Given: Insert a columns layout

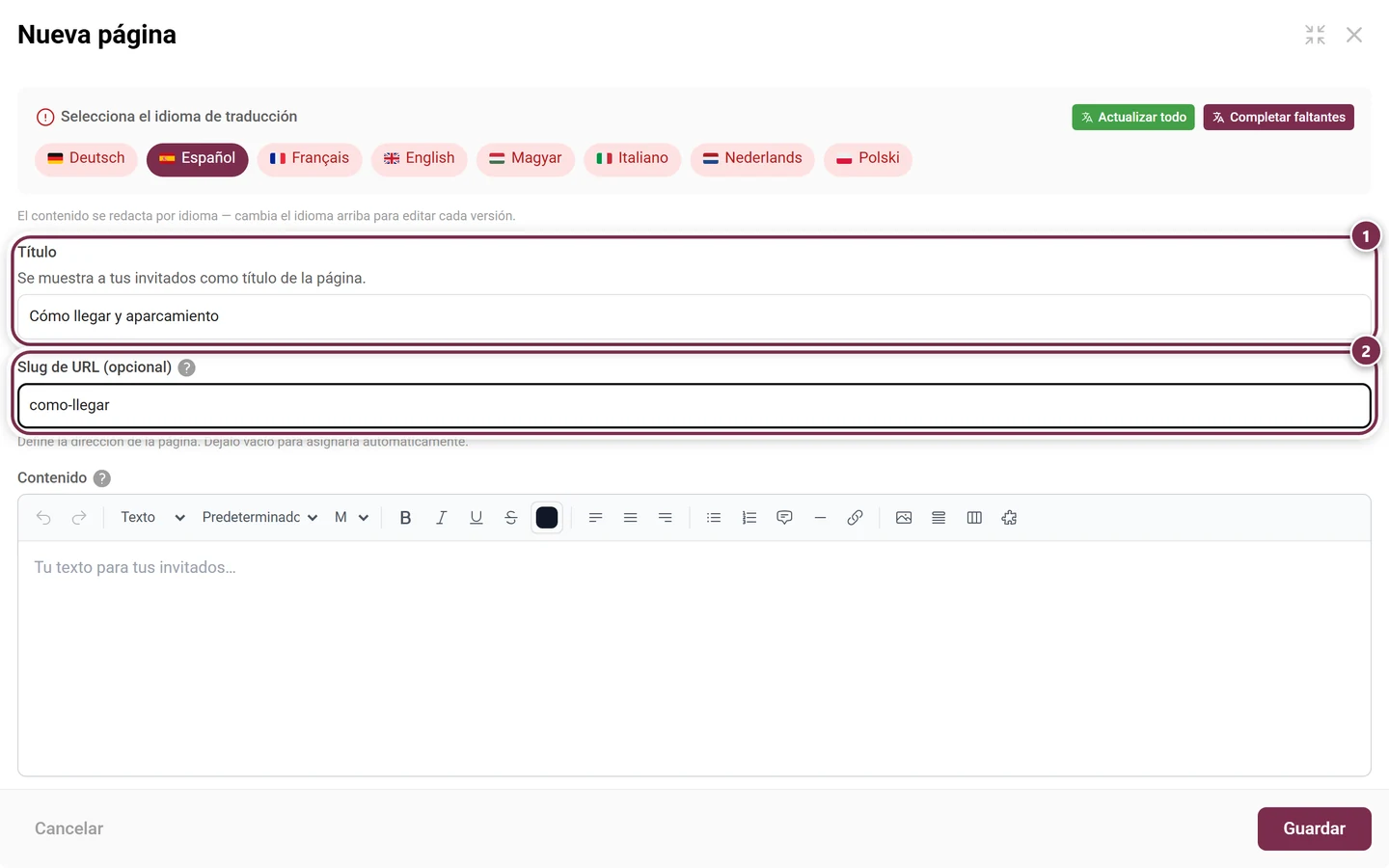Looking at the screenshot, I should click(x=974, y=518).
